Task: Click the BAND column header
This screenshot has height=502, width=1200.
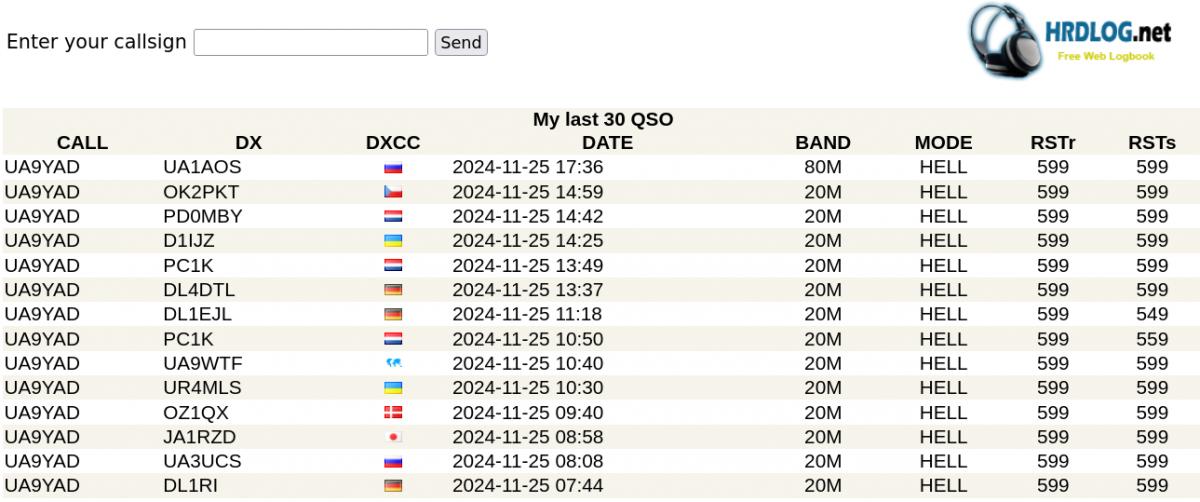Action: click(822, 143)
